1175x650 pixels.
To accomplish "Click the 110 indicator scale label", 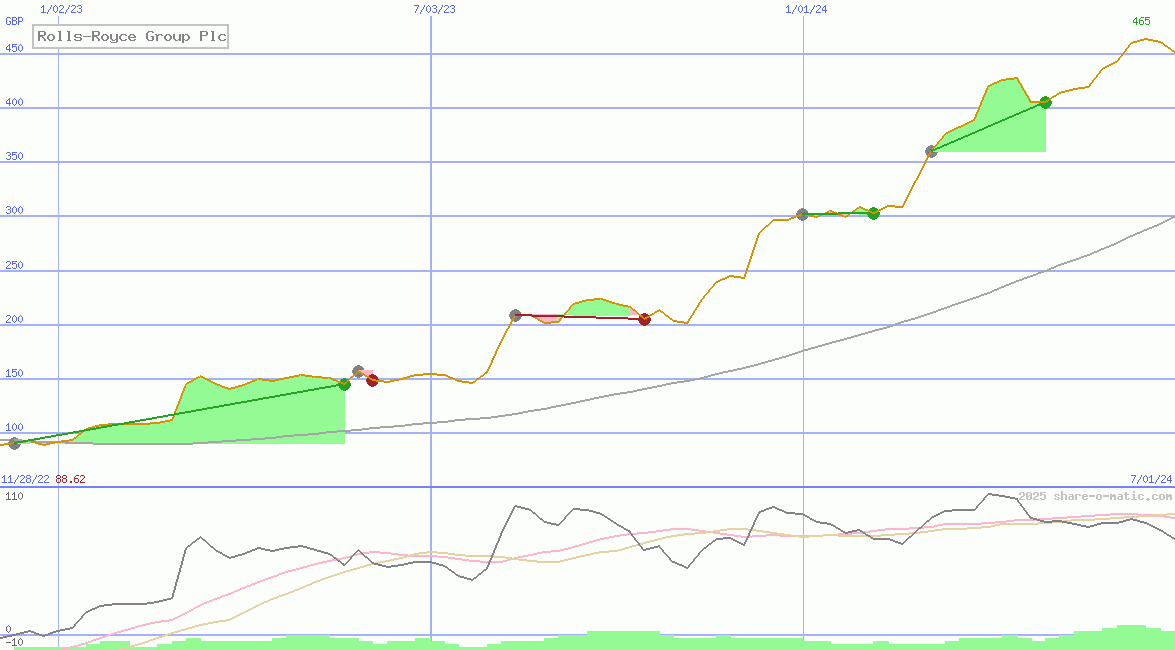I will click(x=14, y=495).
